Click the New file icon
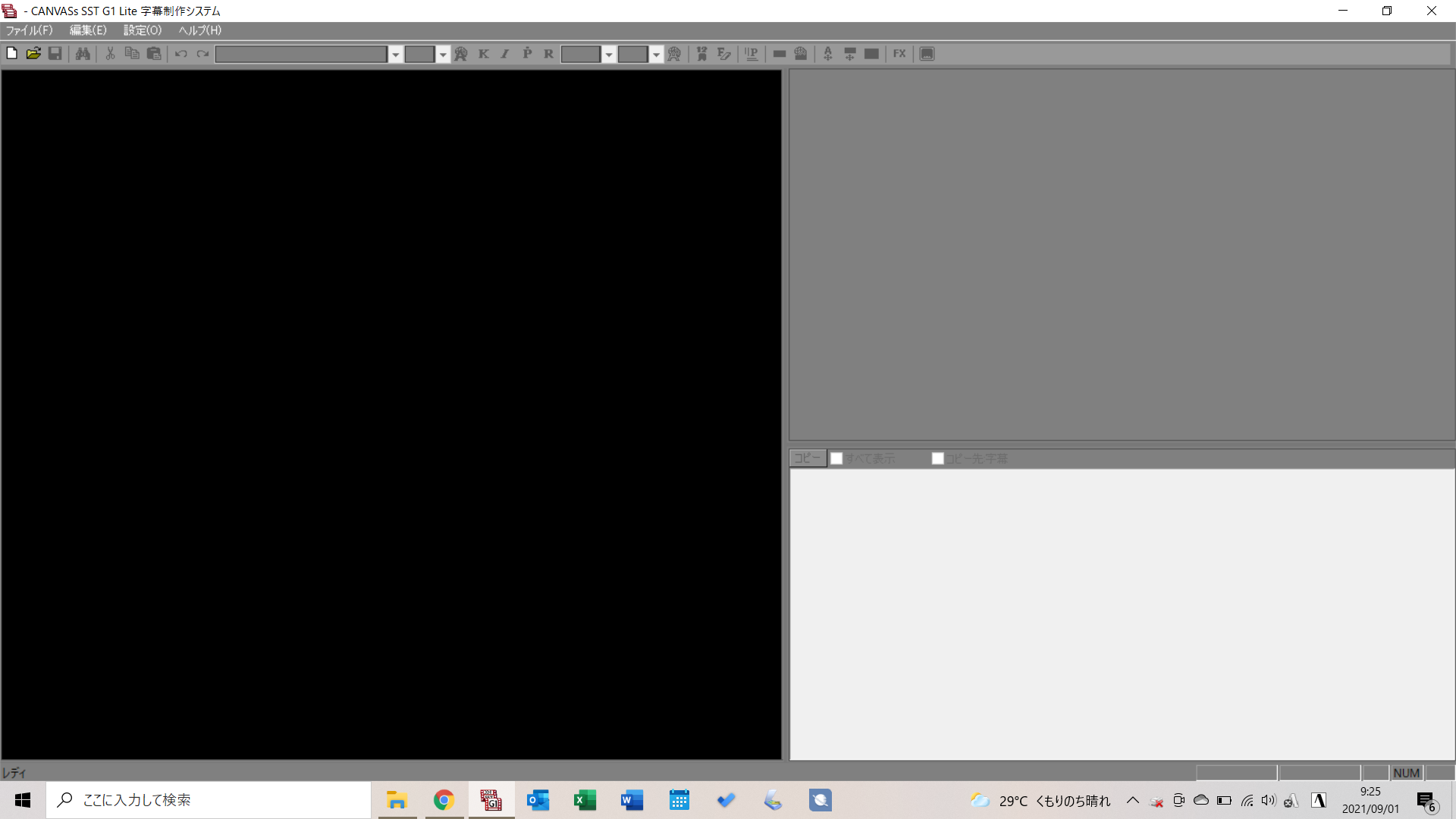 click(x=12, y=54)
